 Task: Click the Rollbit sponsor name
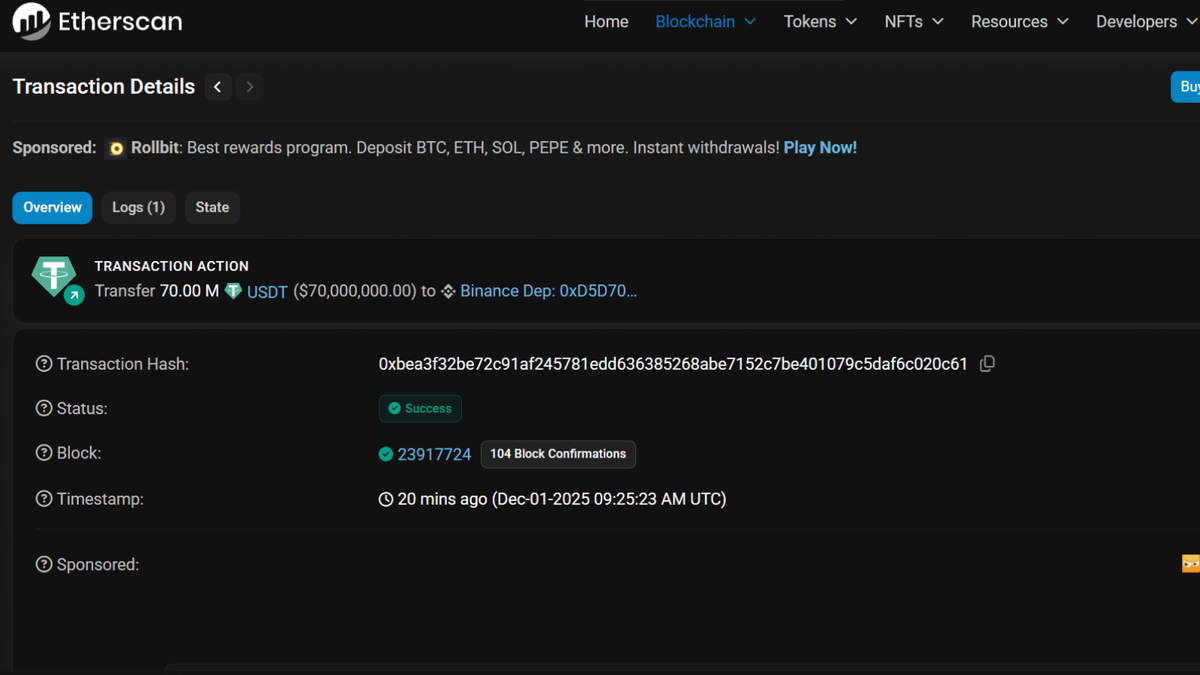155,148
